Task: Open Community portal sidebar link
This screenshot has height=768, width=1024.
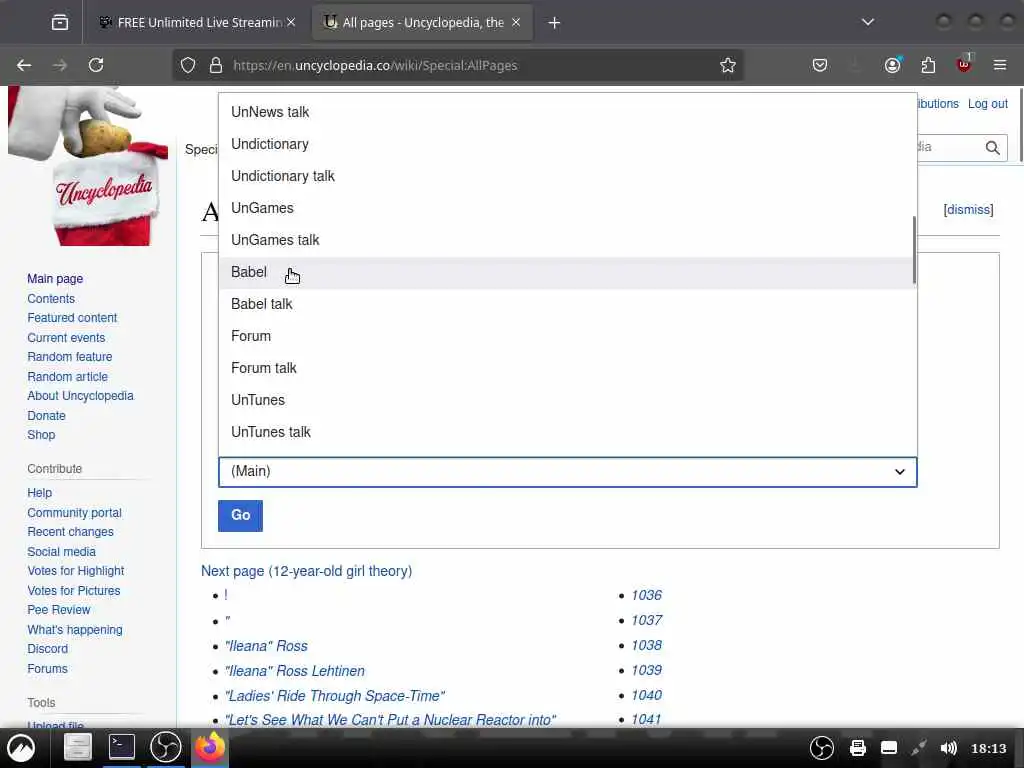Action: (x=74, y=513)
